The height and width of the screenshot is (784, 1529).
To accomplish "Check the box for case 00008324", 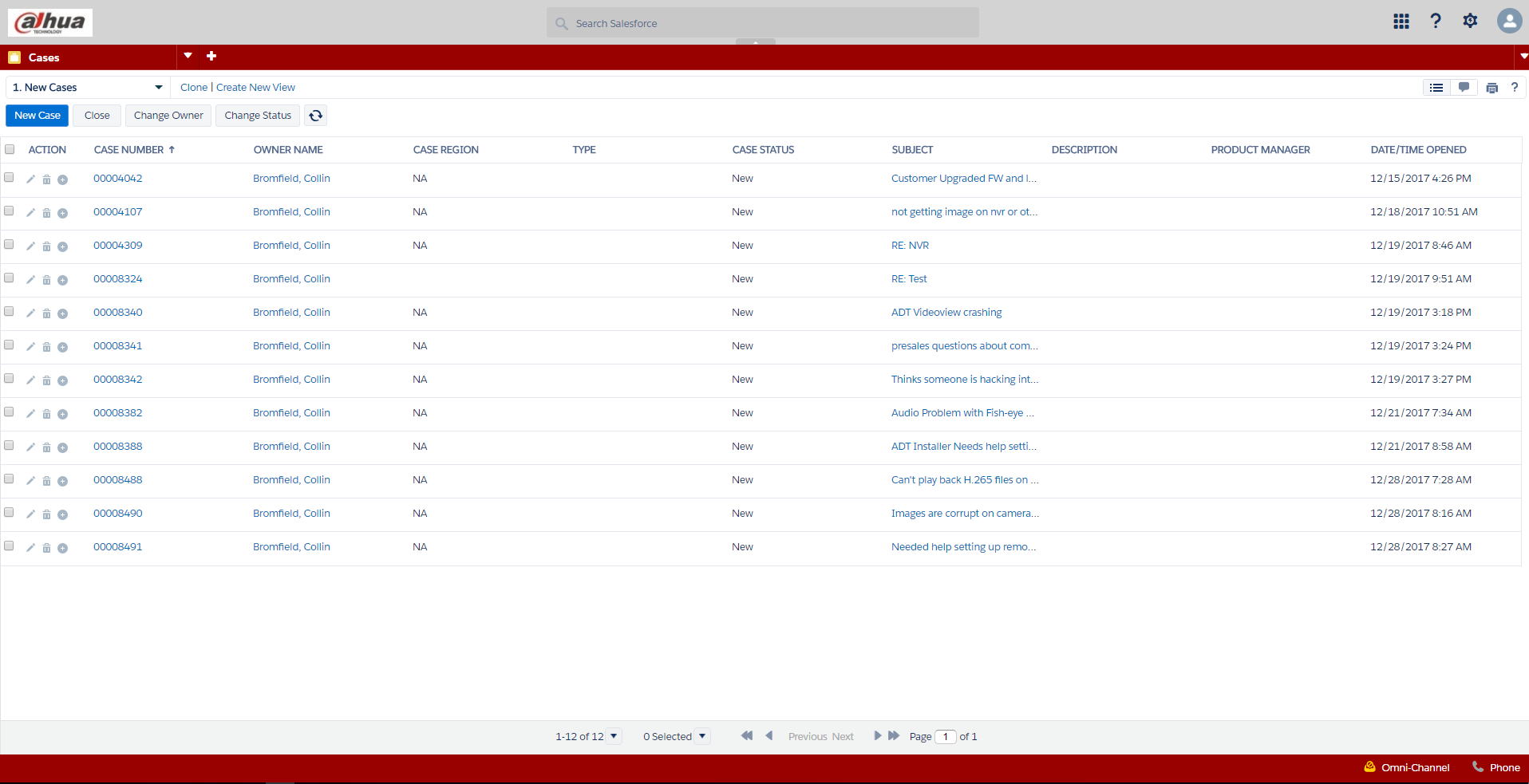I will pyautogui.click(x=9, y=278).
